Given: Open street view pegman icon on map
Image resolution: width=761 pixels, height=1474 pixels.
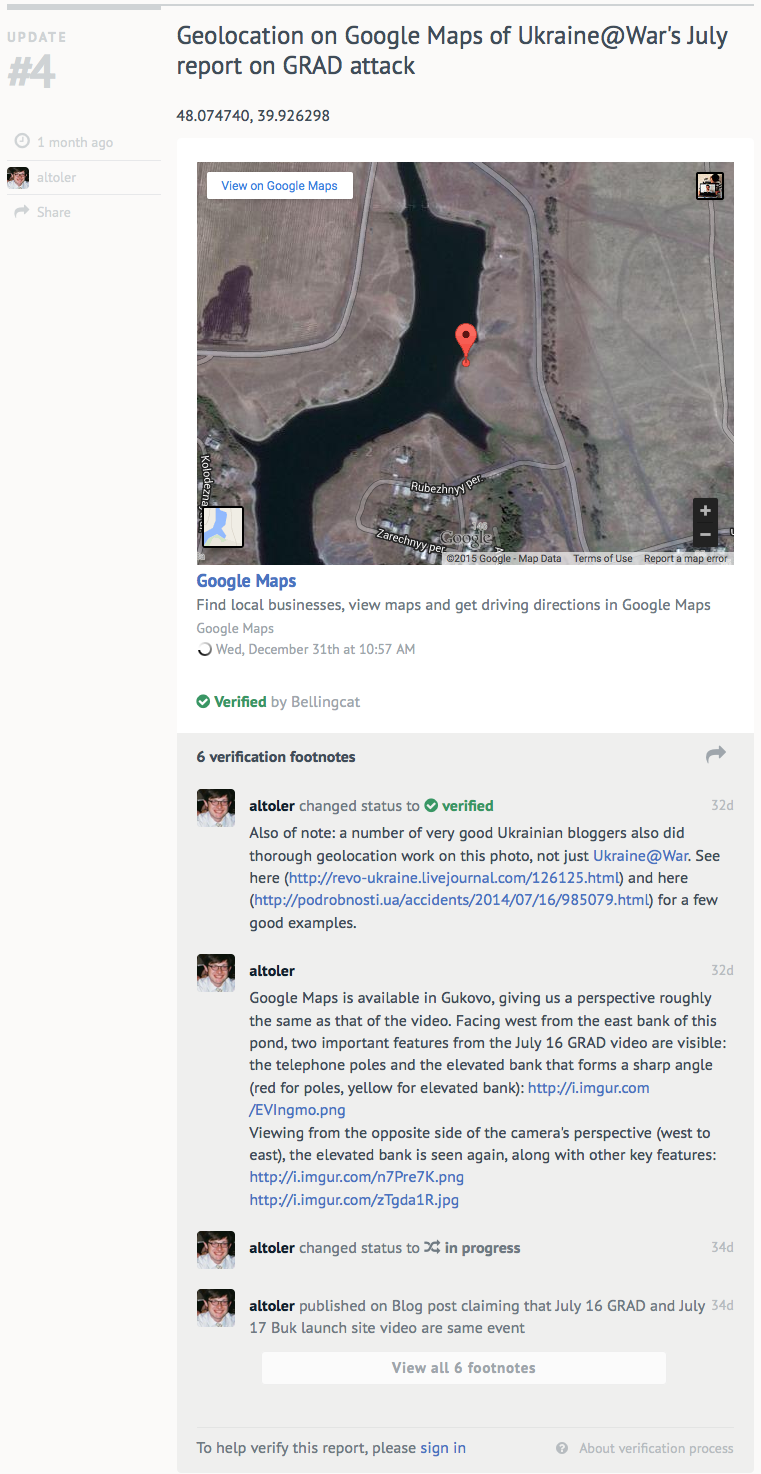Looking at the screenshot, I should [x=710, y=186].
